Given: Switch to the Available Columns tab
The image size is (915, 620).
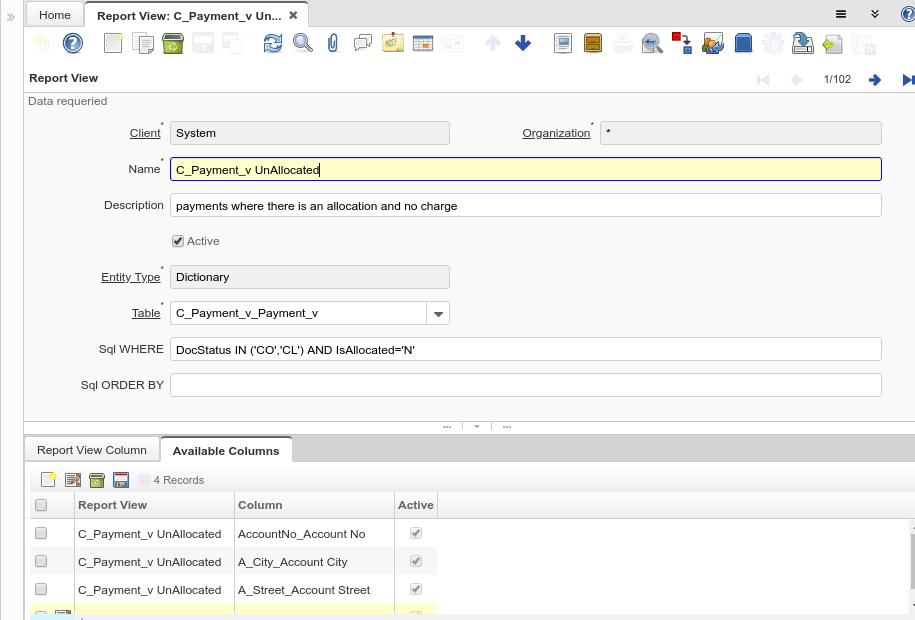Looking at the screenshot, I should click(226, 450).
